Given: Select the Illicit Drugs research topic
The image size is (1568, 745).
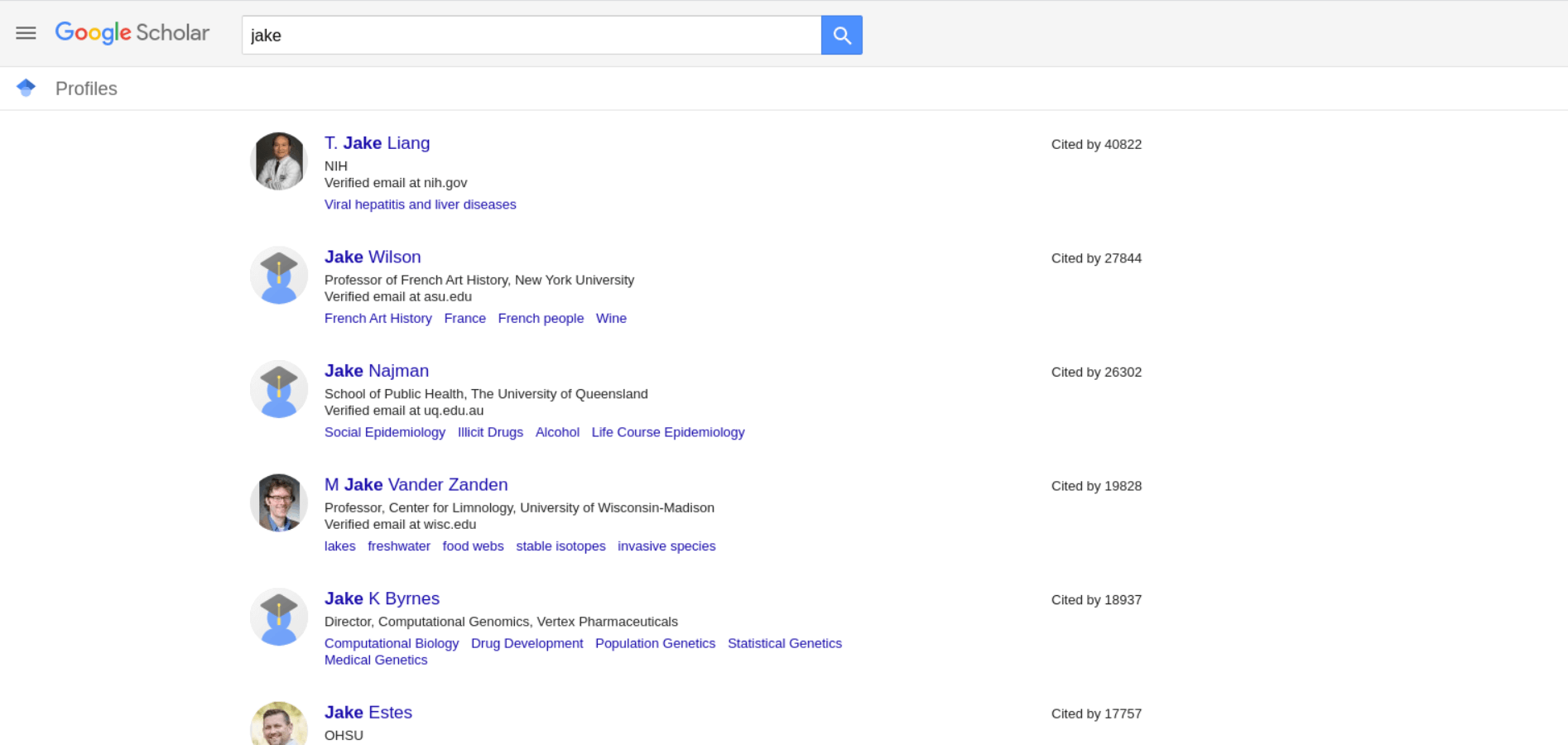Looking at the screenshot, I should click(x=490, y=431).
